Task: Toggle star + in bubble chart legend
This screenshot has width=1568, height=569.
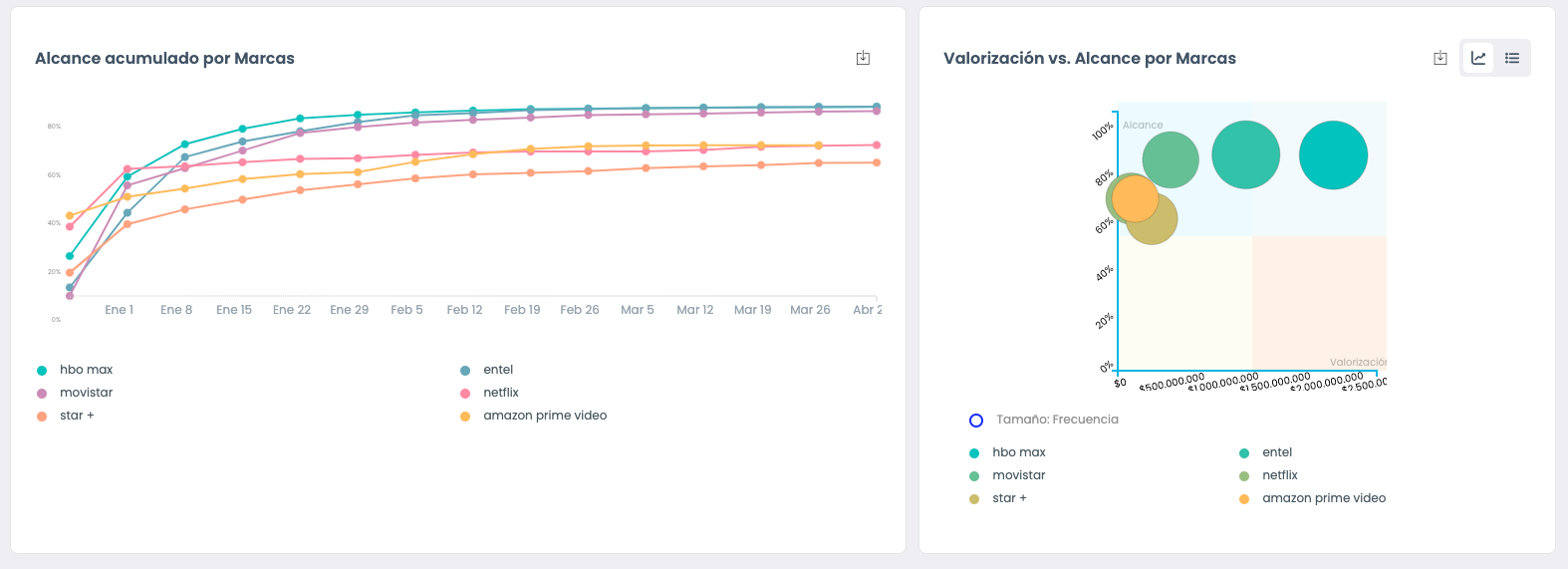Action: coord(1008,498)
